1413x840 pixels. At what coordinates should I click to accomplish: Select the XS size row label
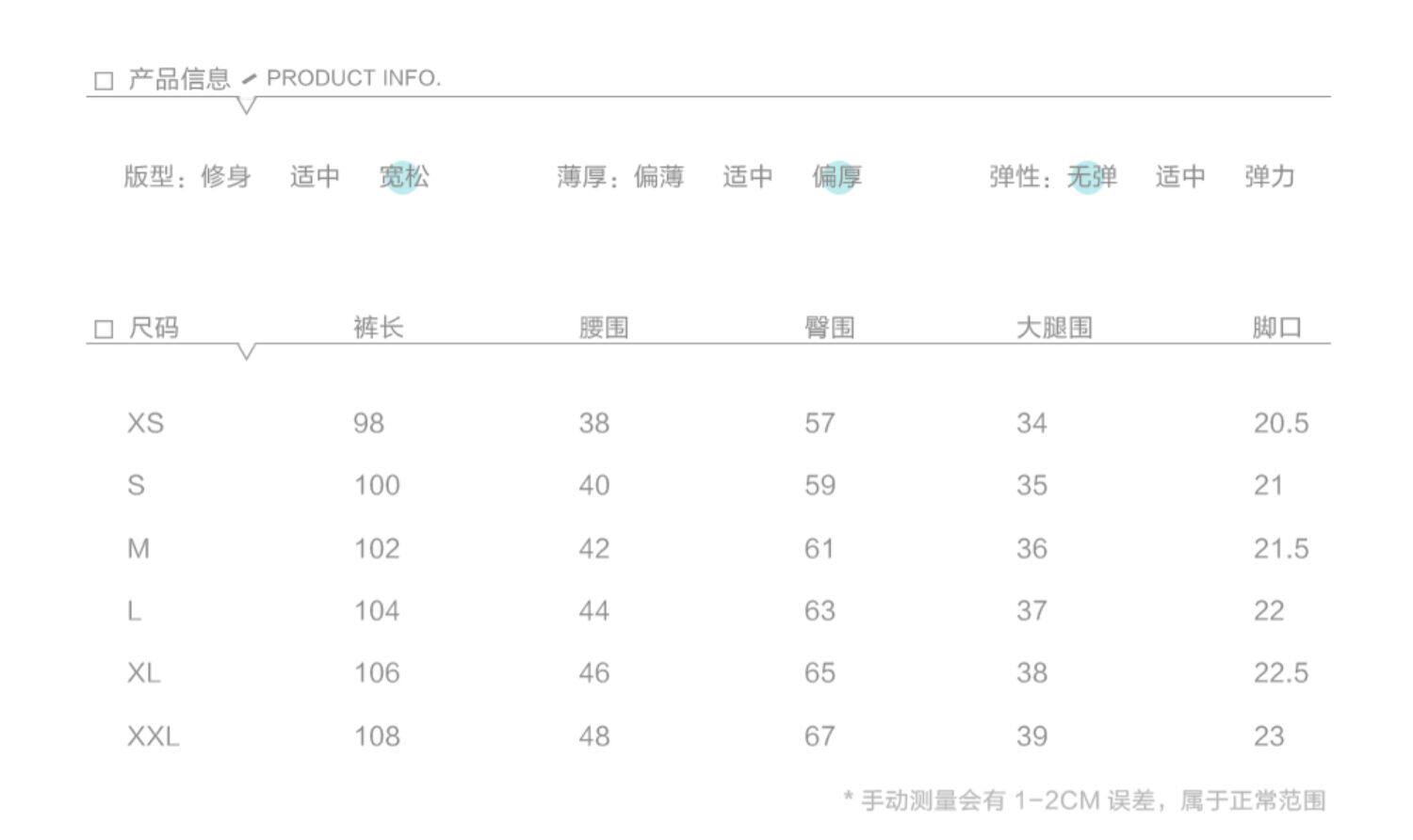point(145,423)
